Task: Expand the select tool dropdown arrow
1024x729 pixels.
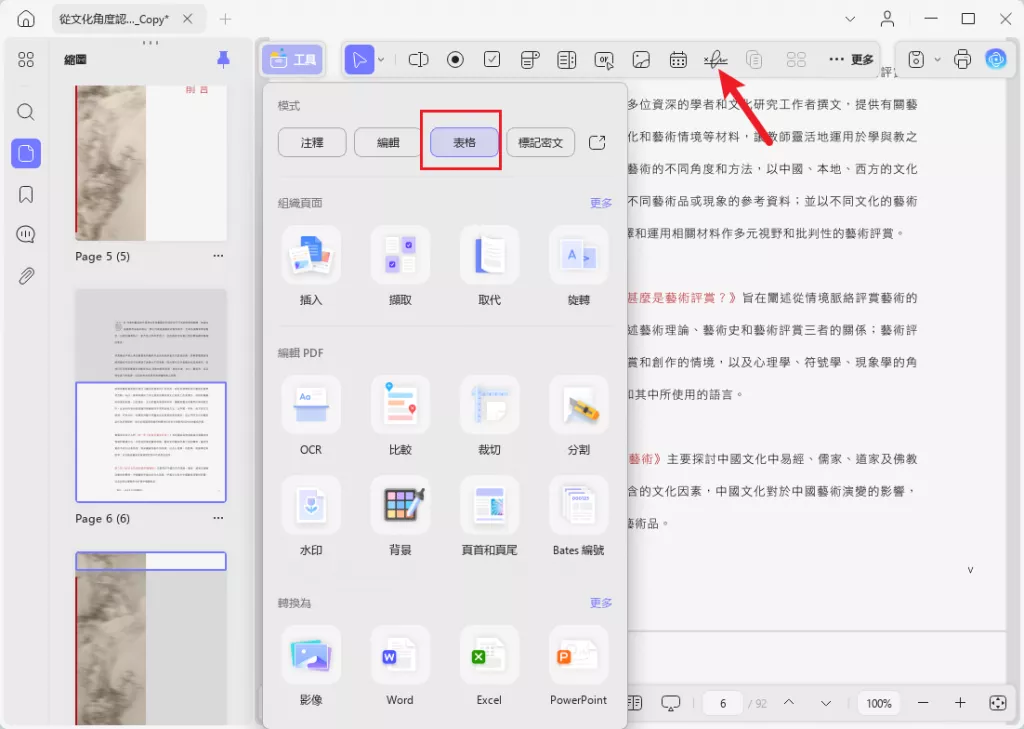Action: click(381, 60)
